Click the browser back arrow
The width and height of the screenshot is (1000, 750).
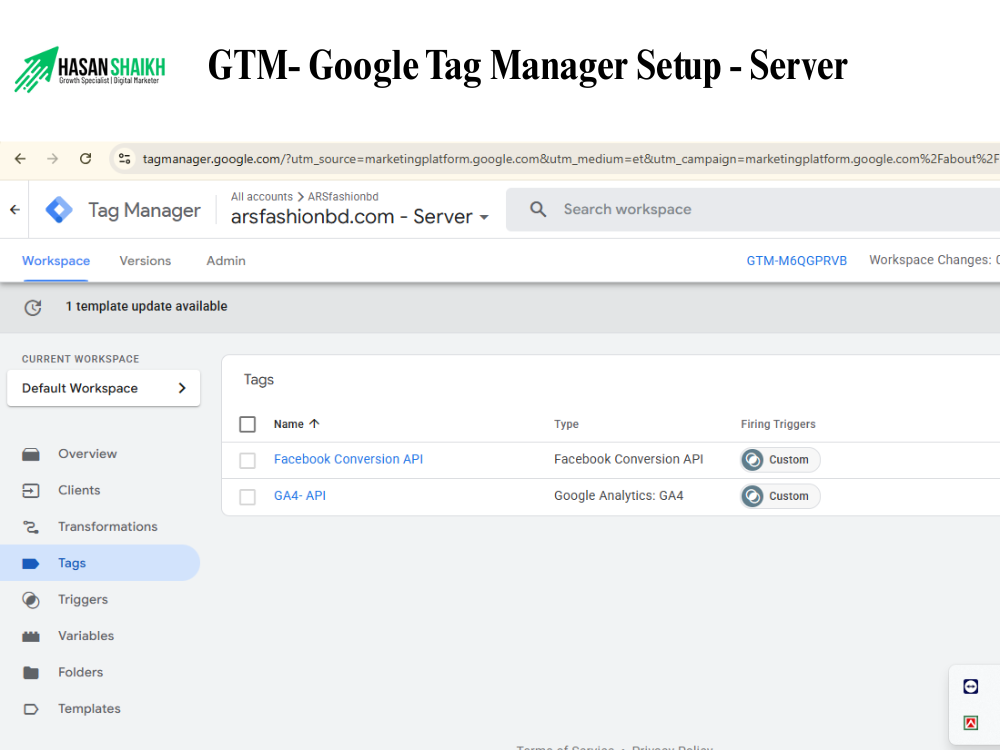20,159
